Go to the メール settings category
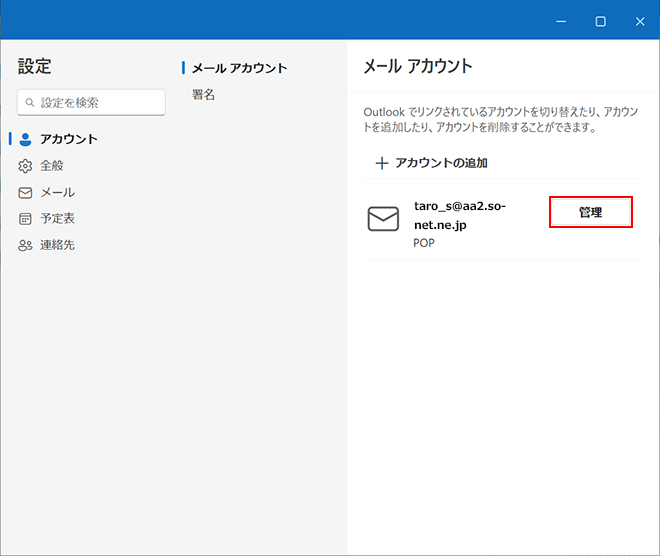Viewport: 660px width, 556px height. coord(57,192)
